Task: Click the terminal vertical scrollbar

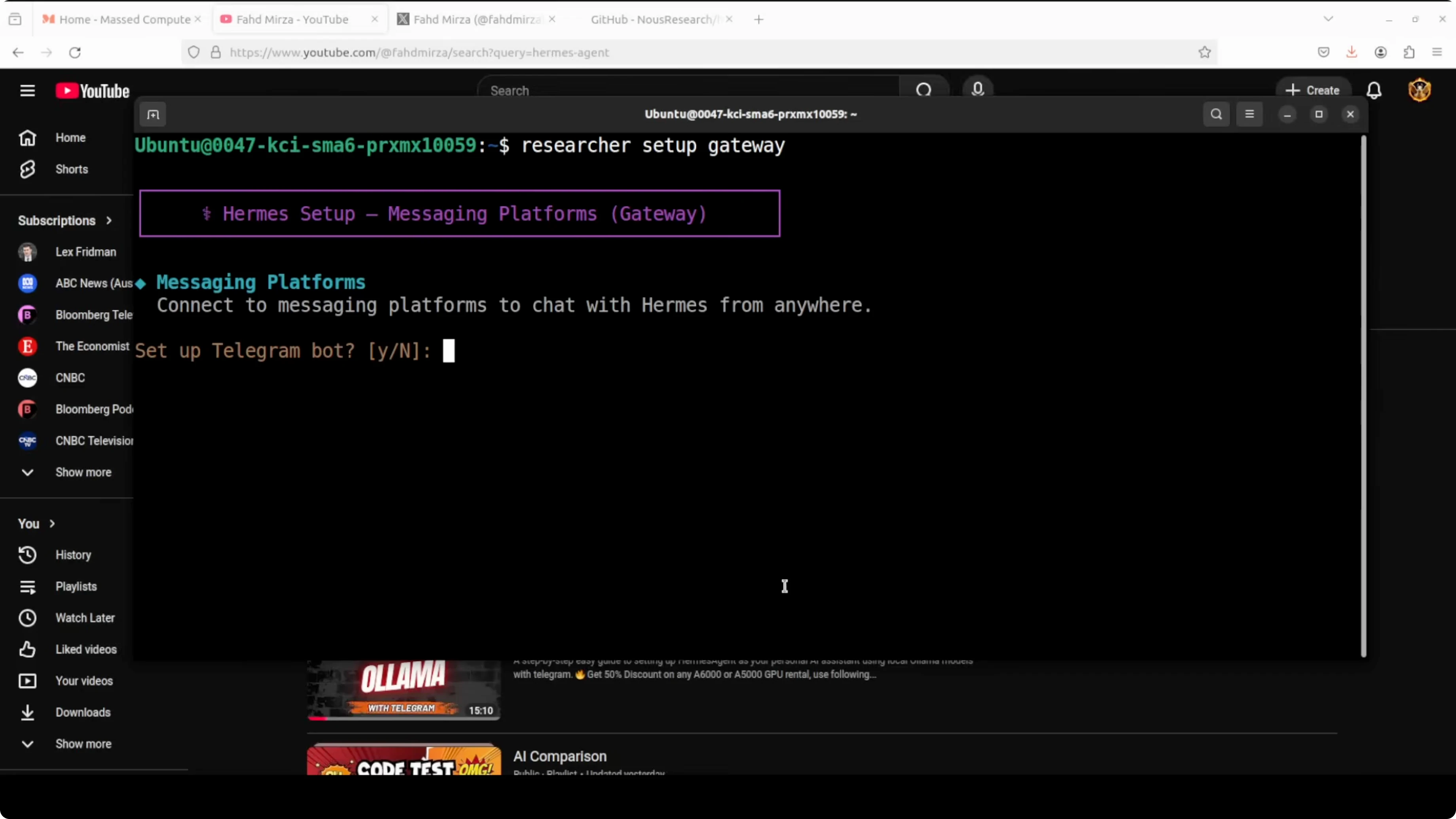Action: point(1363,396)
